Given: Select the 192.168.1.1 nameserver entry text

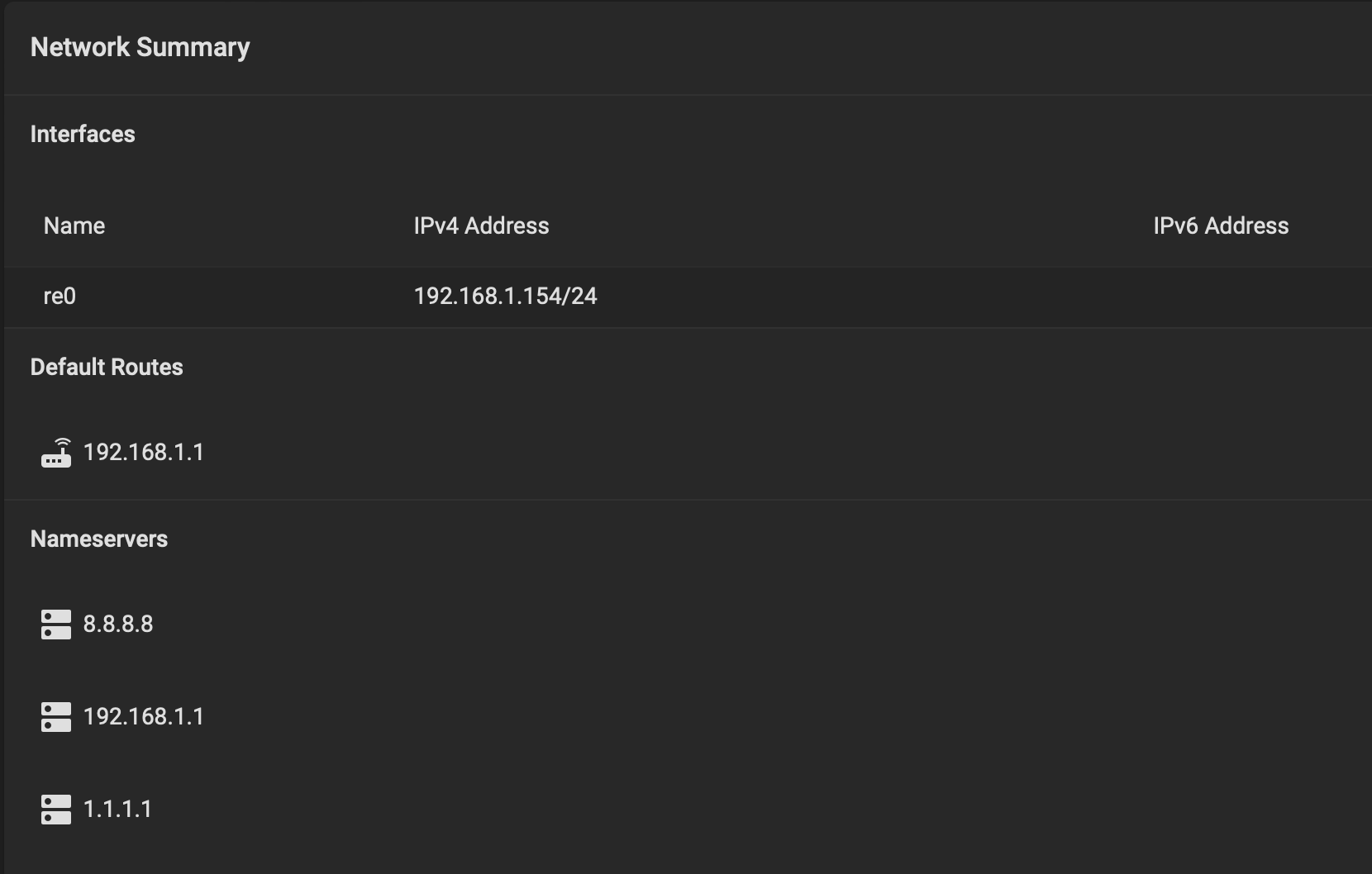Looking at the screenshot, I should pyautogui.click(x=144, y=716).
